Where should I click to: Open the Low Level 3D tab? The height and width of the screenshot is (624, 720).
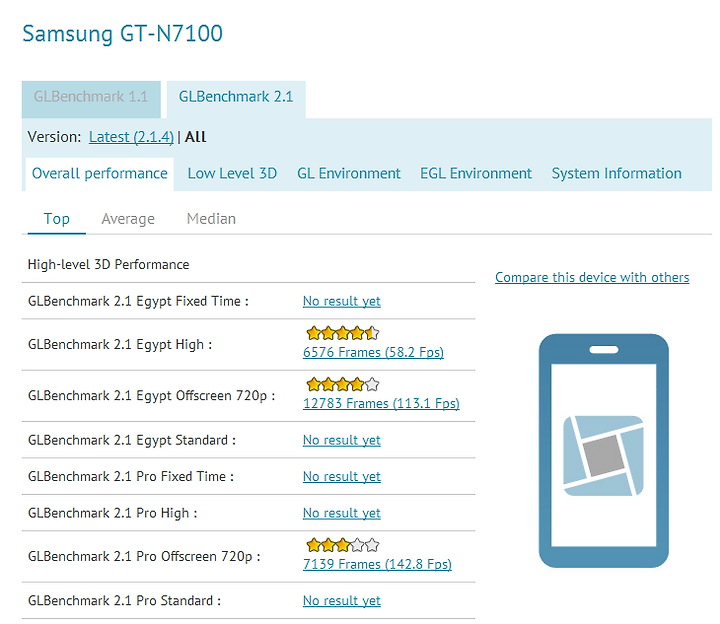click(232, 174)
